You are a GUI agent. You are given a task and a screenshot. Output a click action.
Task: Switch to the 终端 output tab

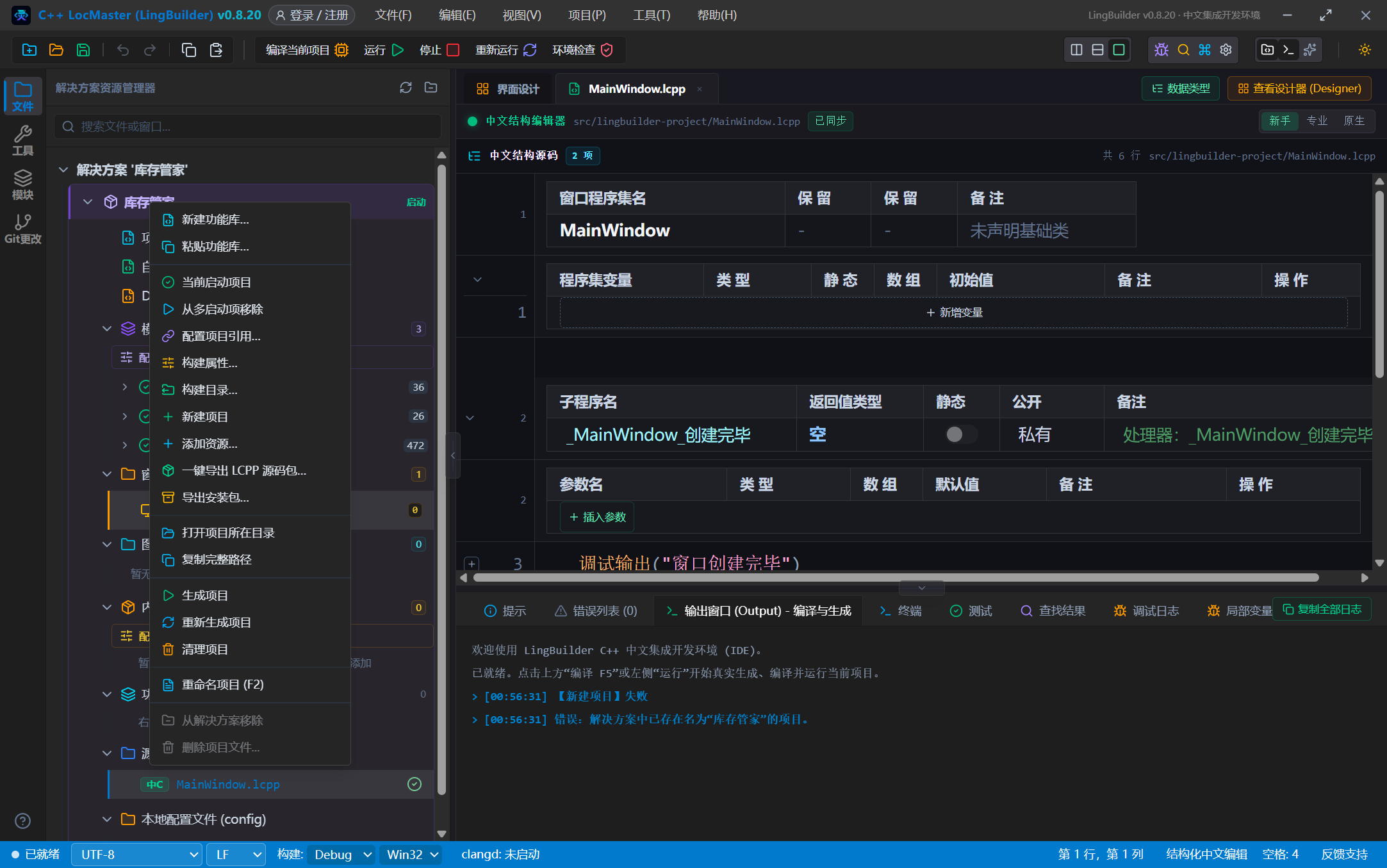tap(901, 611)
